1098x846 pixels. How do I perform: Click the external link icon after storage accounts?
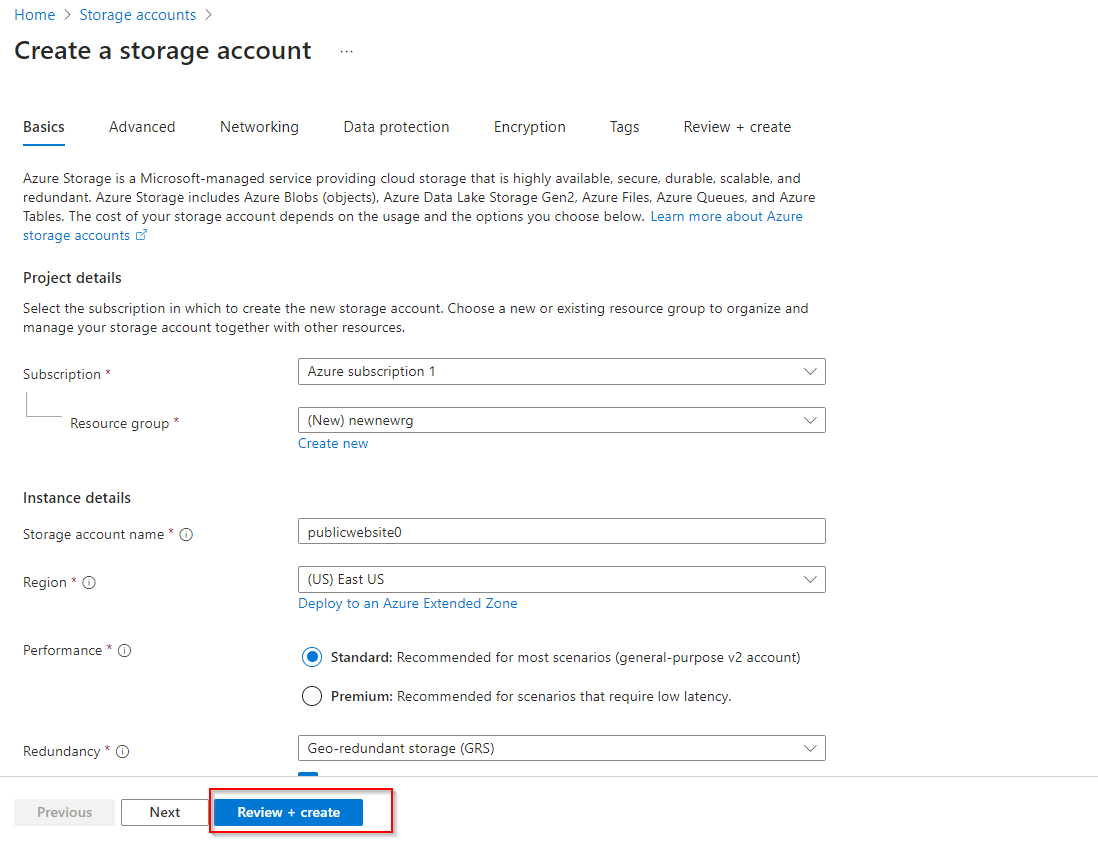pos(142,236)
